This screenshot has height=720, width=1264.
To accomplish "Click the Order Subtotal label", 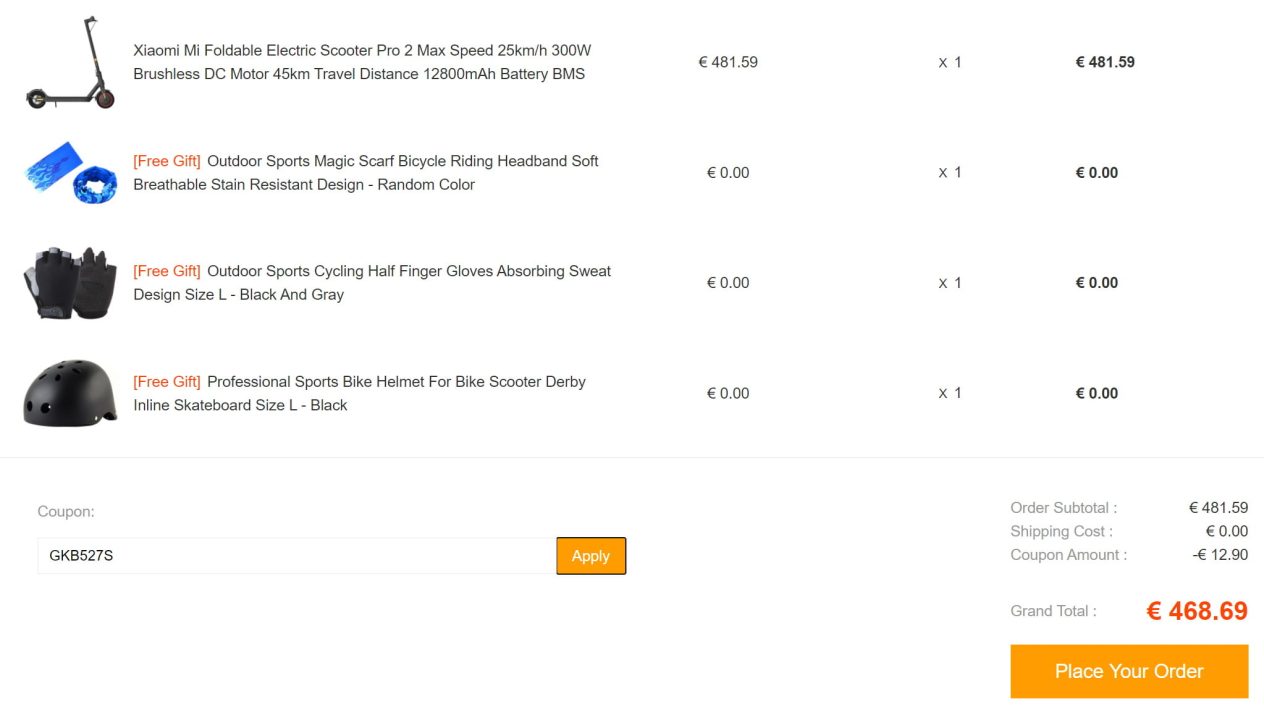I will tap(1063, 508).
